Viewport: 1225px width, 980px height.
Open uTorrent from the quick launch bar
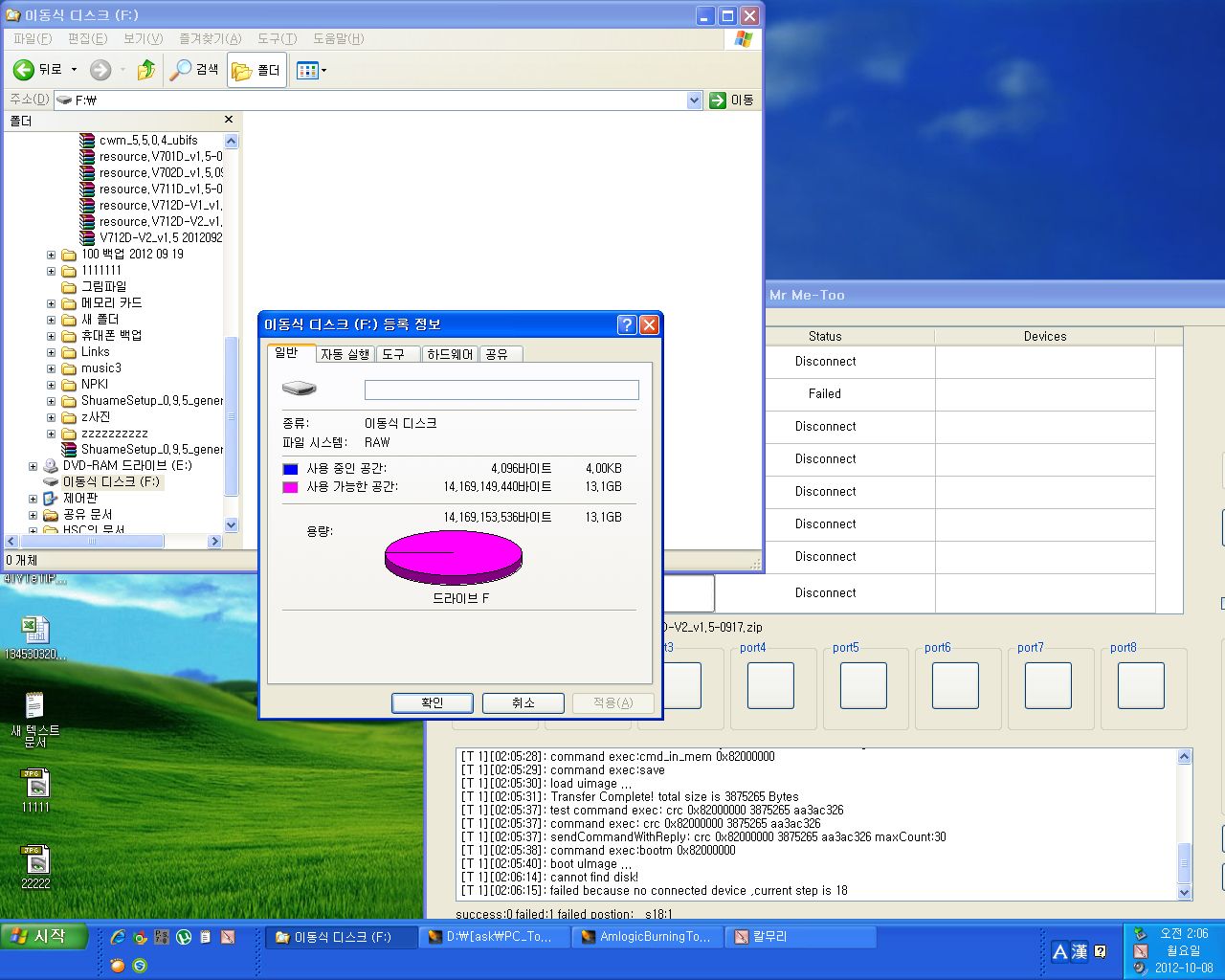click(184, 937)
